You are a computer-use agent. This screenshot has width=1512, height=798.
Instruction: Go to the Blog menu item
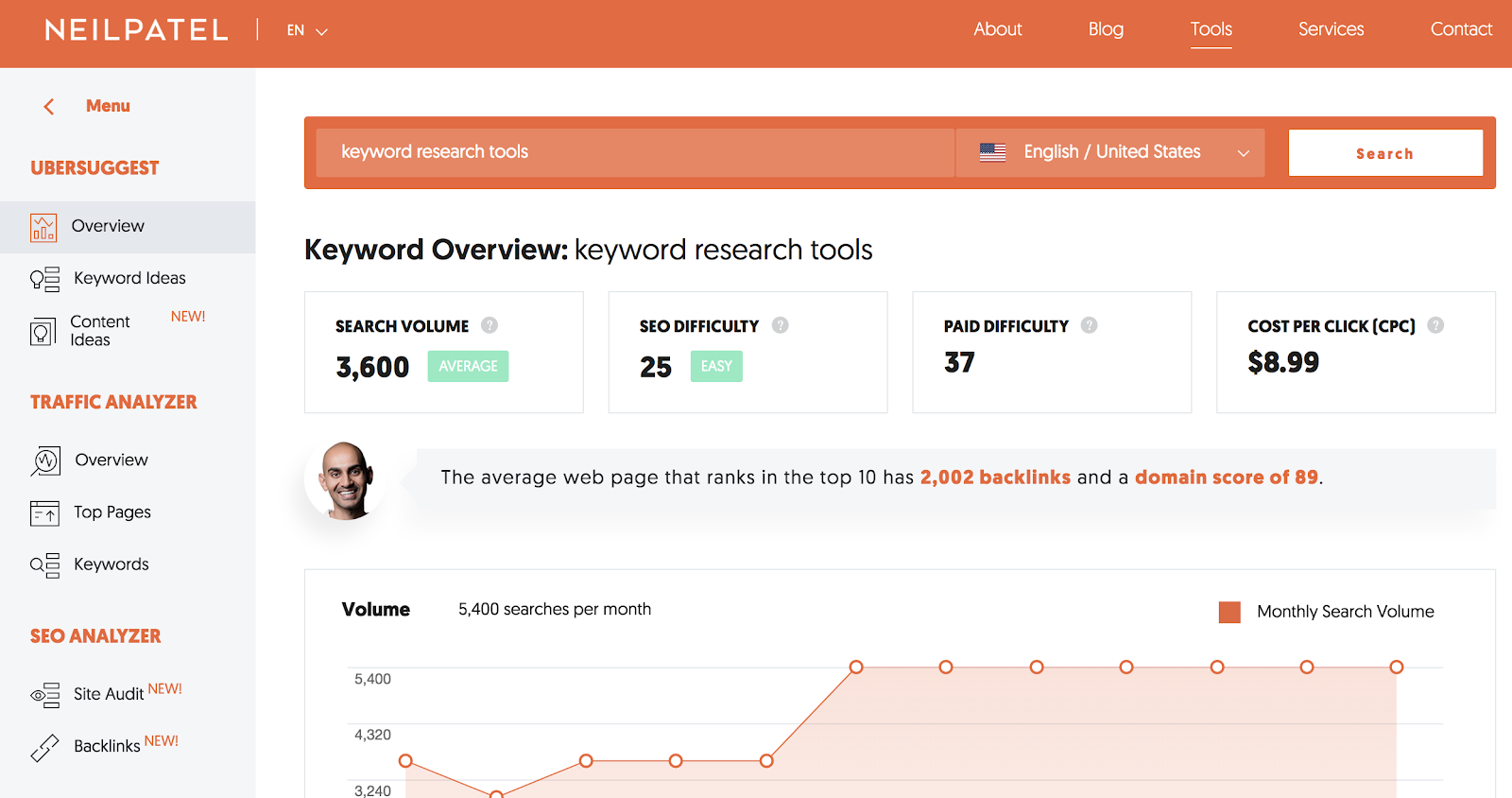[1106, 29]
